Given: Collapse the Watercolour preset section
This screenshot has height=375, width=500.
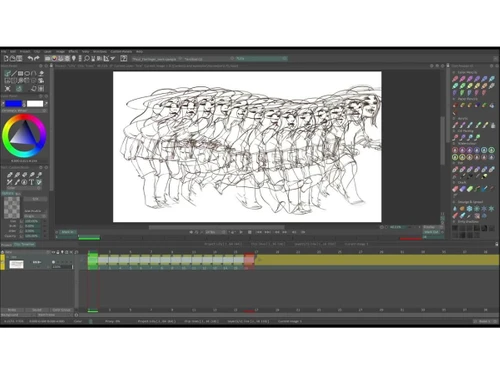Looking at the screenshot, I should coord(454,144).
